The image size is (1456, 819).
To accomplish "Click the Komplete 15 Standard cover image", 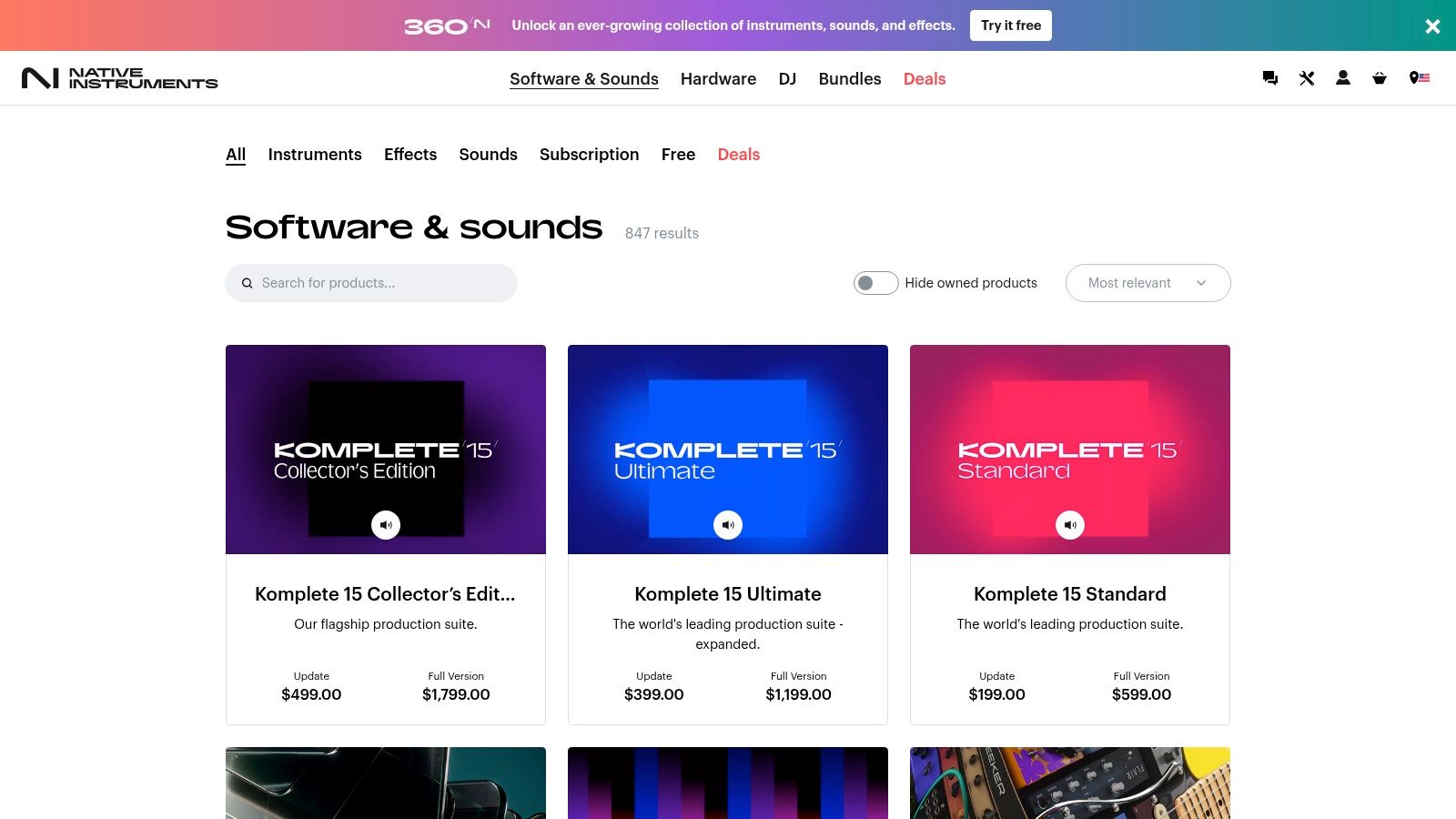I will coord(1070,450).
